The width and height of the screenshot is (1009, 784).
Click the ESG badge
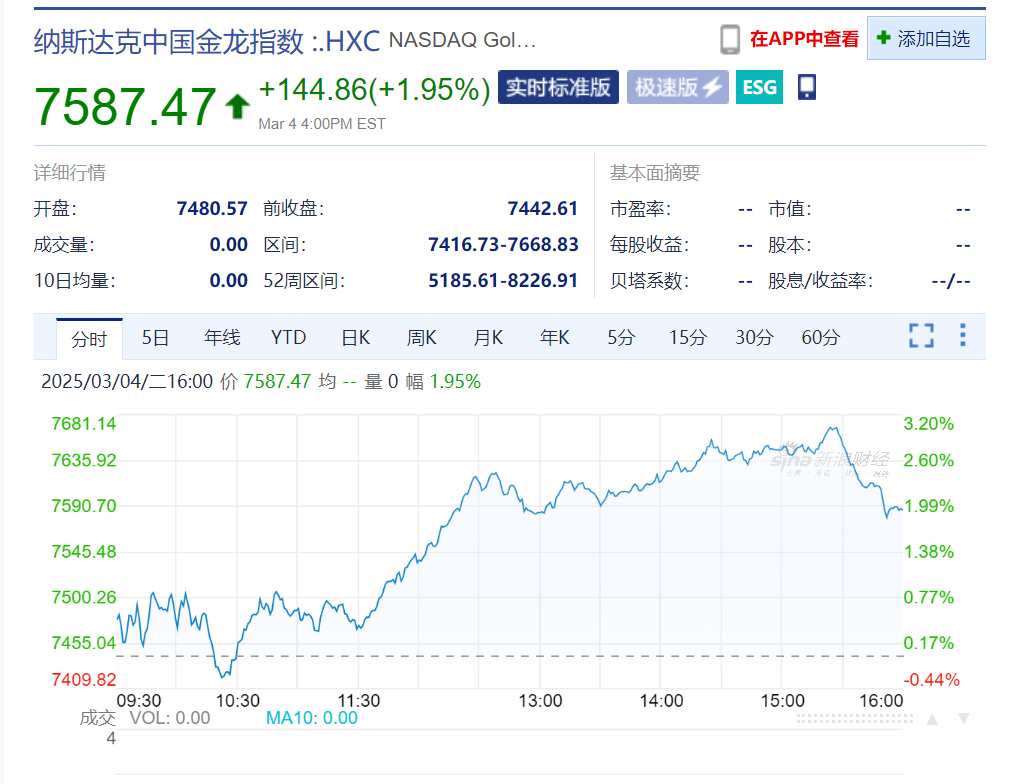point(759,88)
